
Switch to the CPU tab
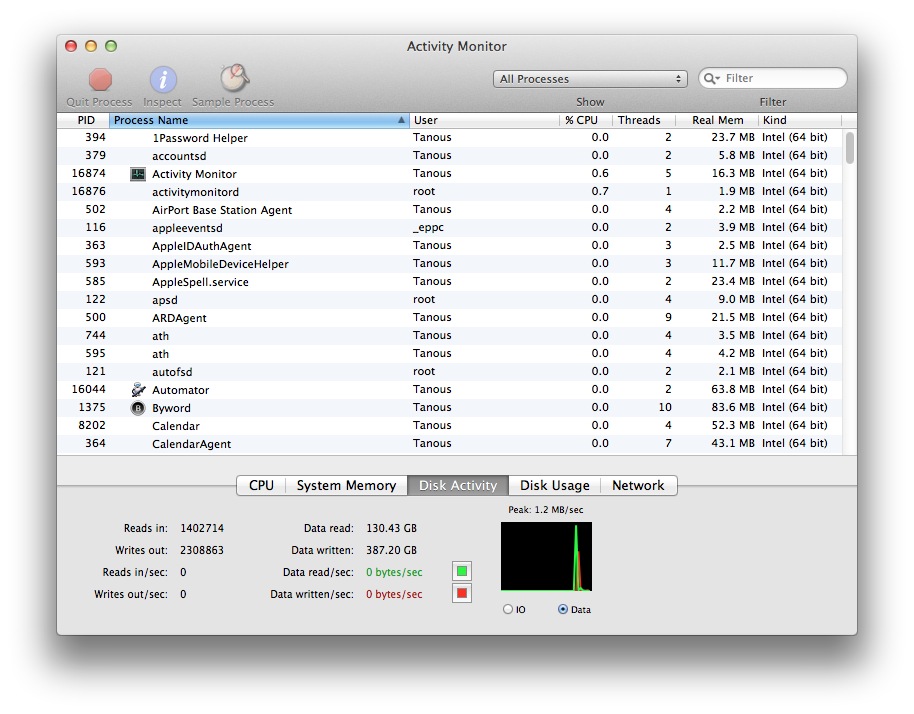(261, 485)
